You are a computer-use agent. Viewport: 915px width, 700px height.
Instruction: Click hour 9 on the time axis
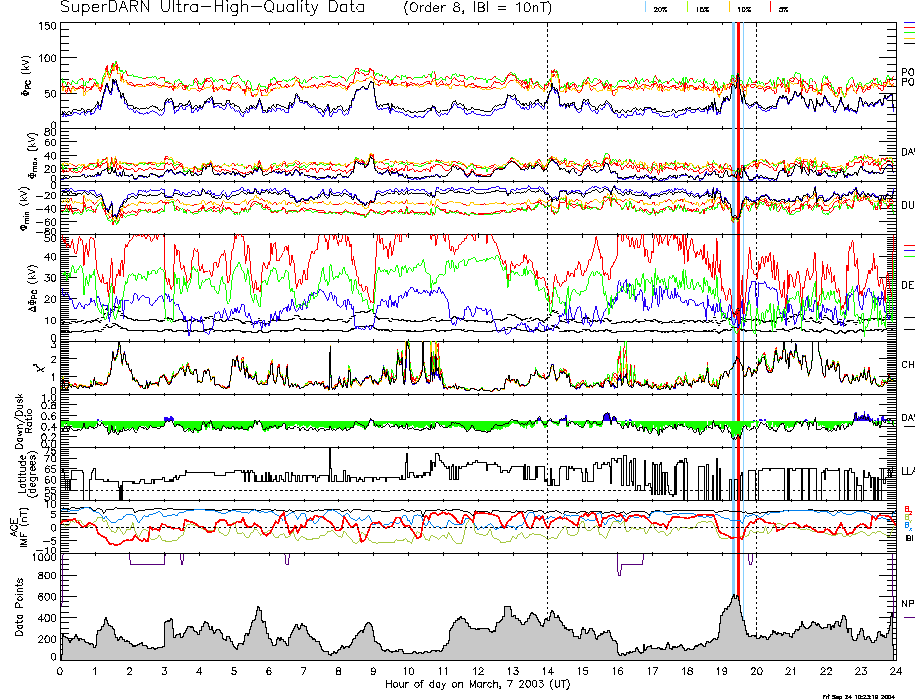tap(373, 671)
